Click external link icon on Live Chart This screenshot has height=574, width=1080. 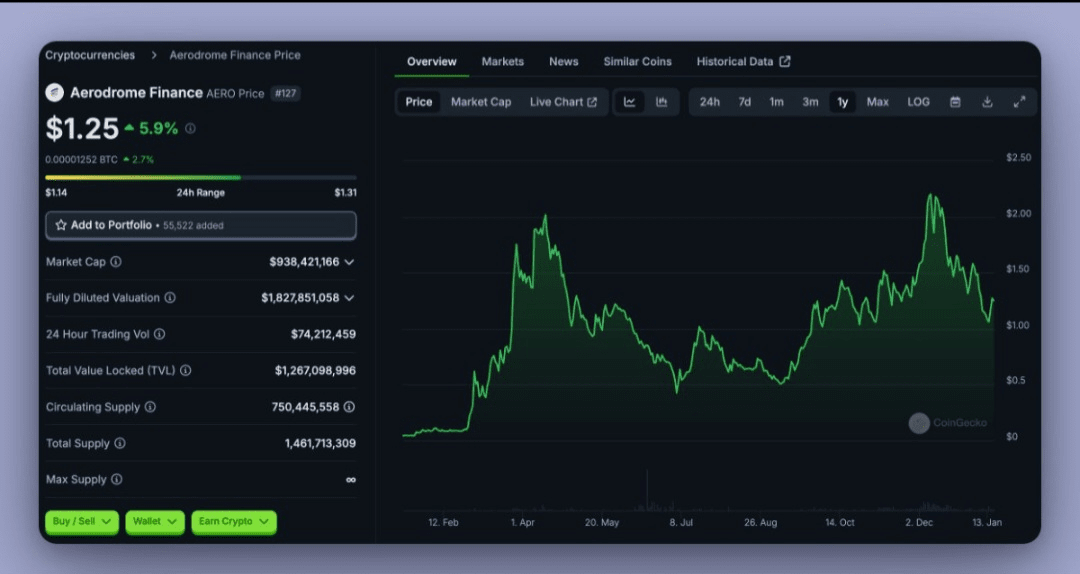(592, 102)
